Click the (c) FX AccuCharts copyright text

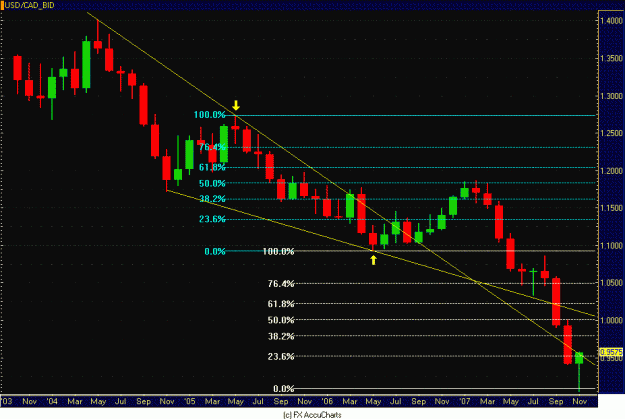[312, 415]
